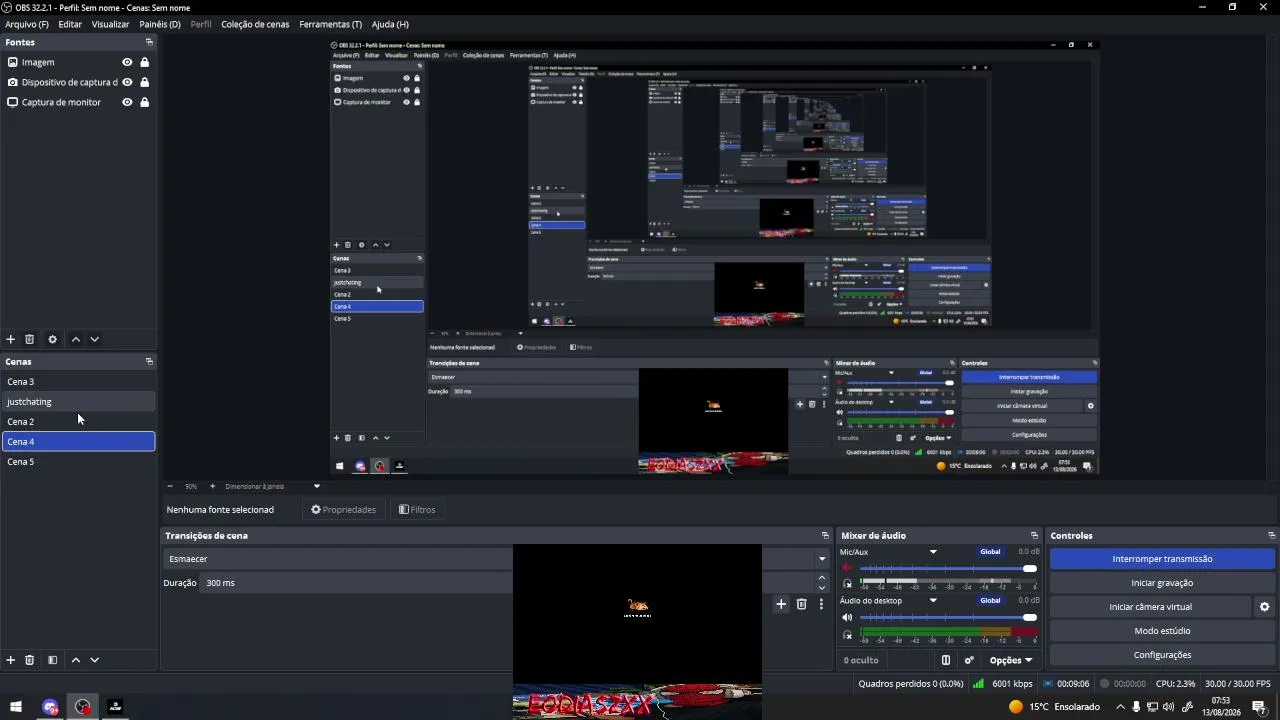Open system volume icon in tray

coord(1170,707)
